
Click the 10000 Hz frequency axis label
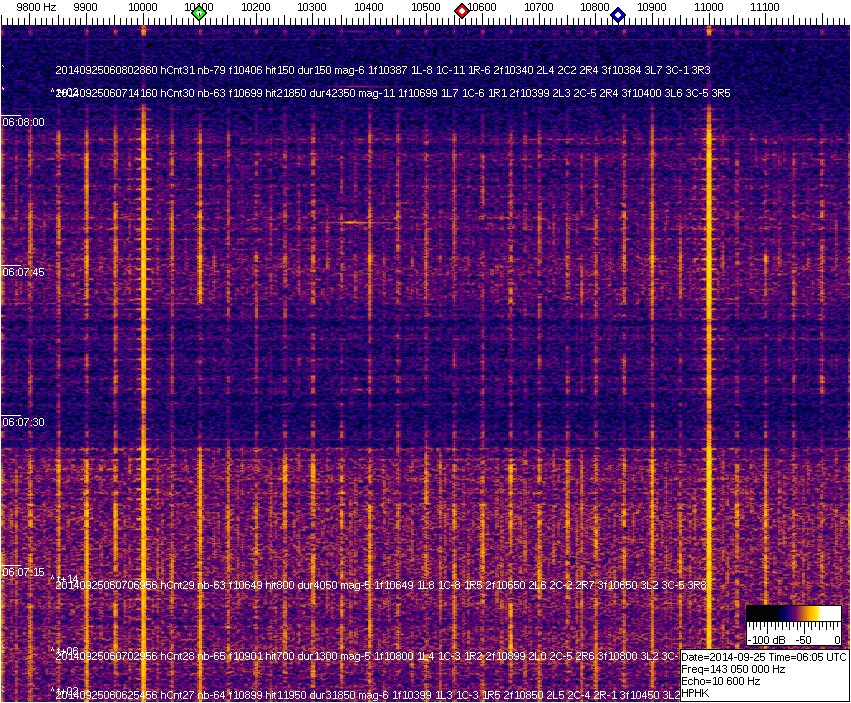tap(143, 7)
